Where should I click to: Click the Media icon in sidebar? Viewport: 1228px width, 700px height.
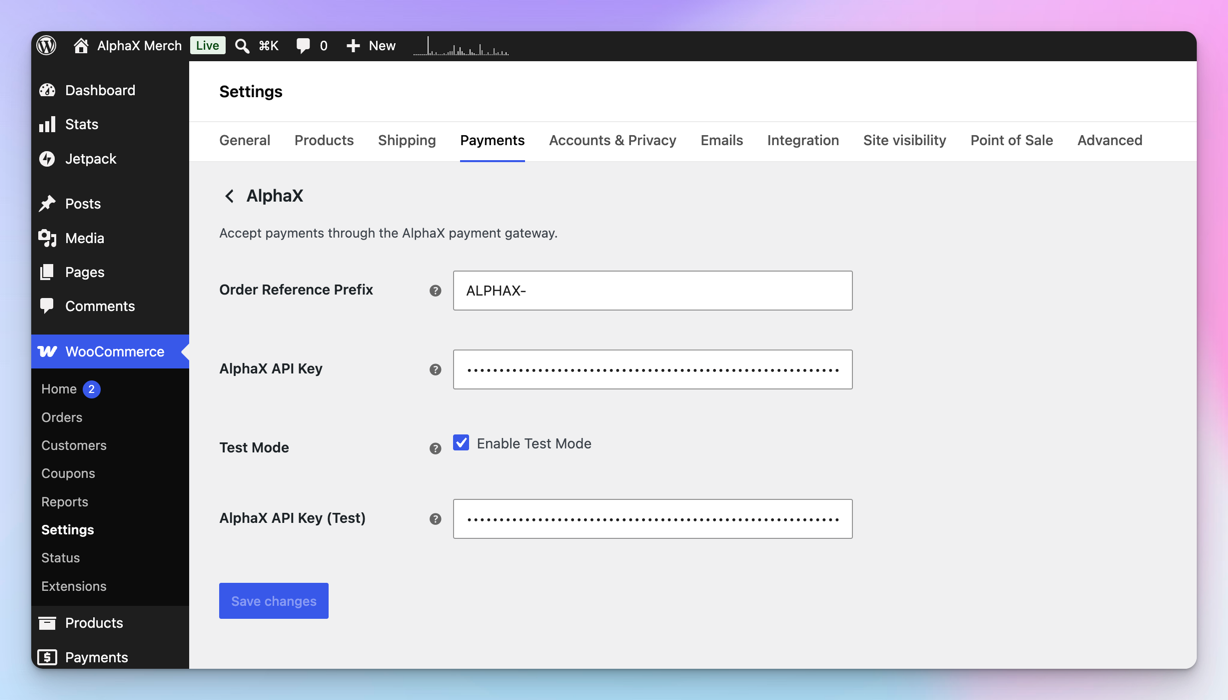coord(47,238)
